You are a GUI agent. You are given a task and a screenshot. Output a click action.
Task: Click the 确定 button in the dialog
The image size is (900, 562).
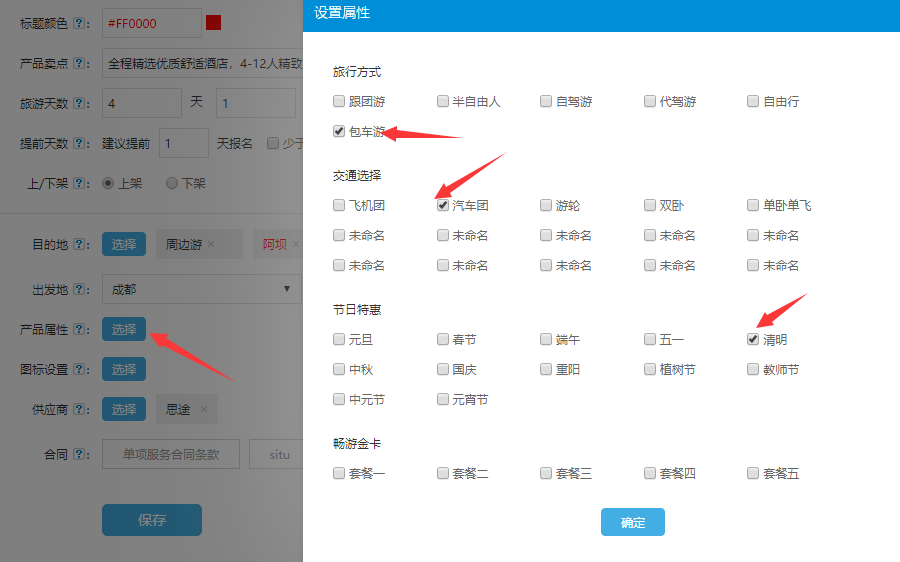click(632, 522)
